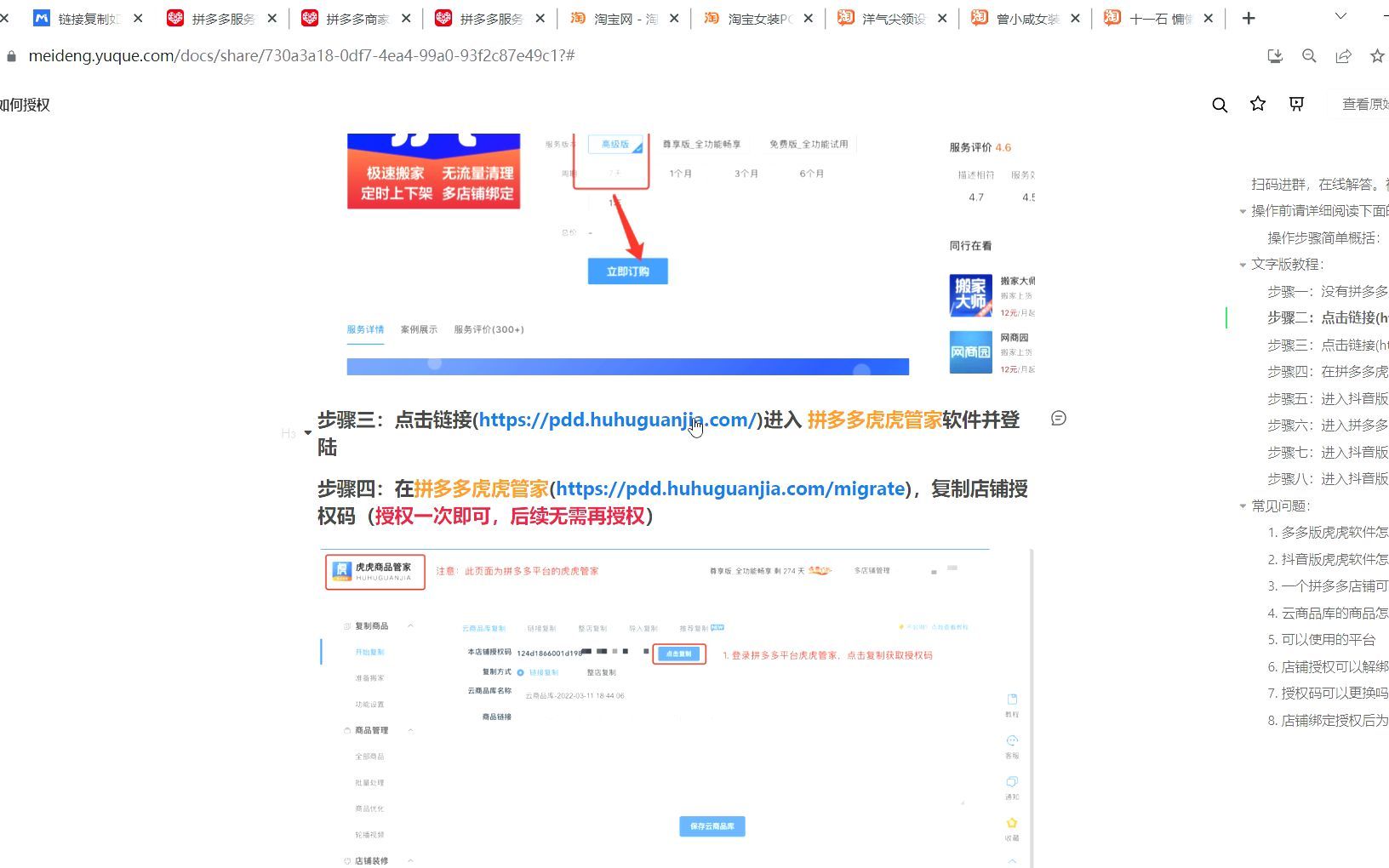
Task: Click the 如何授权 document title
Action: (25, 105)
